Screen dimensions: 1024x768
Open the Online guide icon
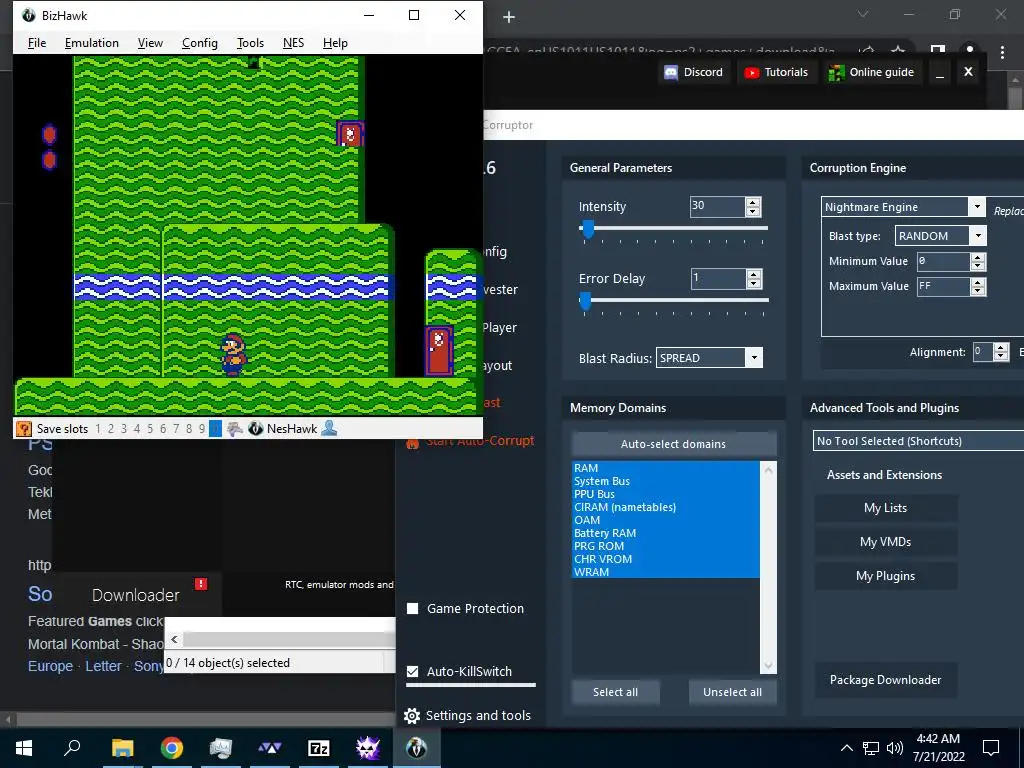(836, 72)
